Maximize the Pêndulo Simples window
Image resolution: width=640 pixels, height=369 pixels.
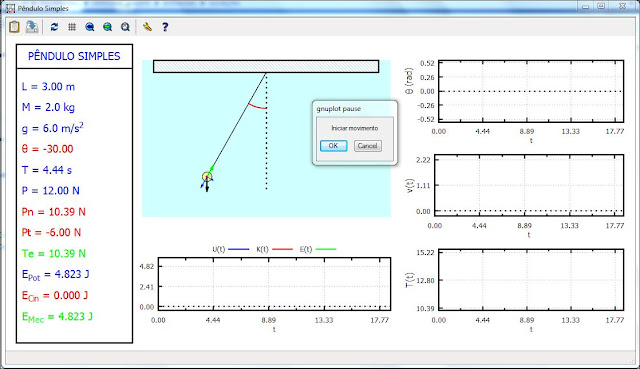601,6
